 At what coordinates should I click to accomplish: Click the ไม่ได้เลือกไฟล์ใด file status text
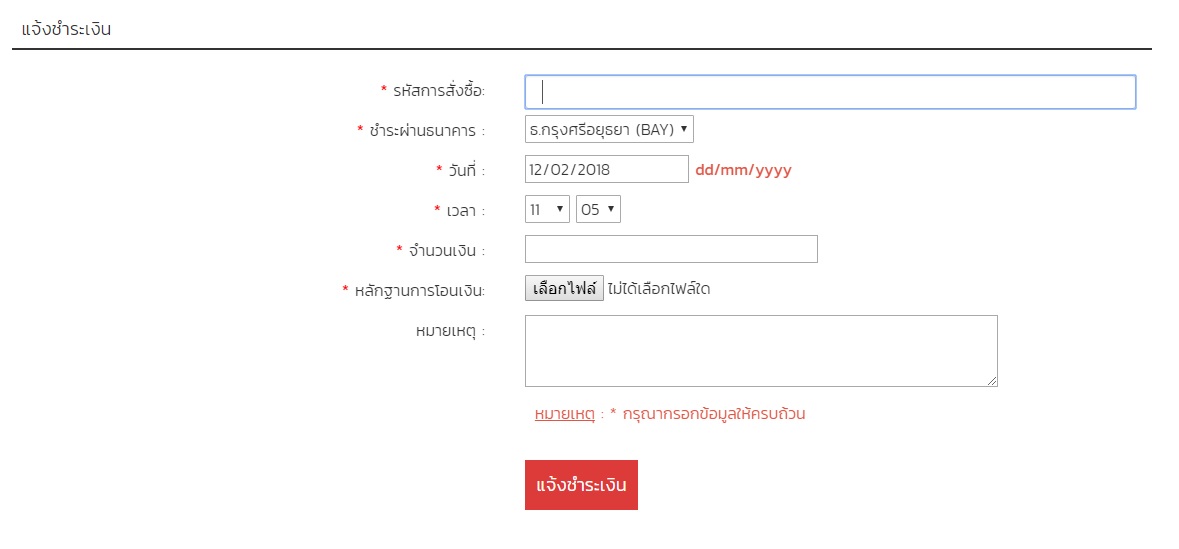point(659,289)
